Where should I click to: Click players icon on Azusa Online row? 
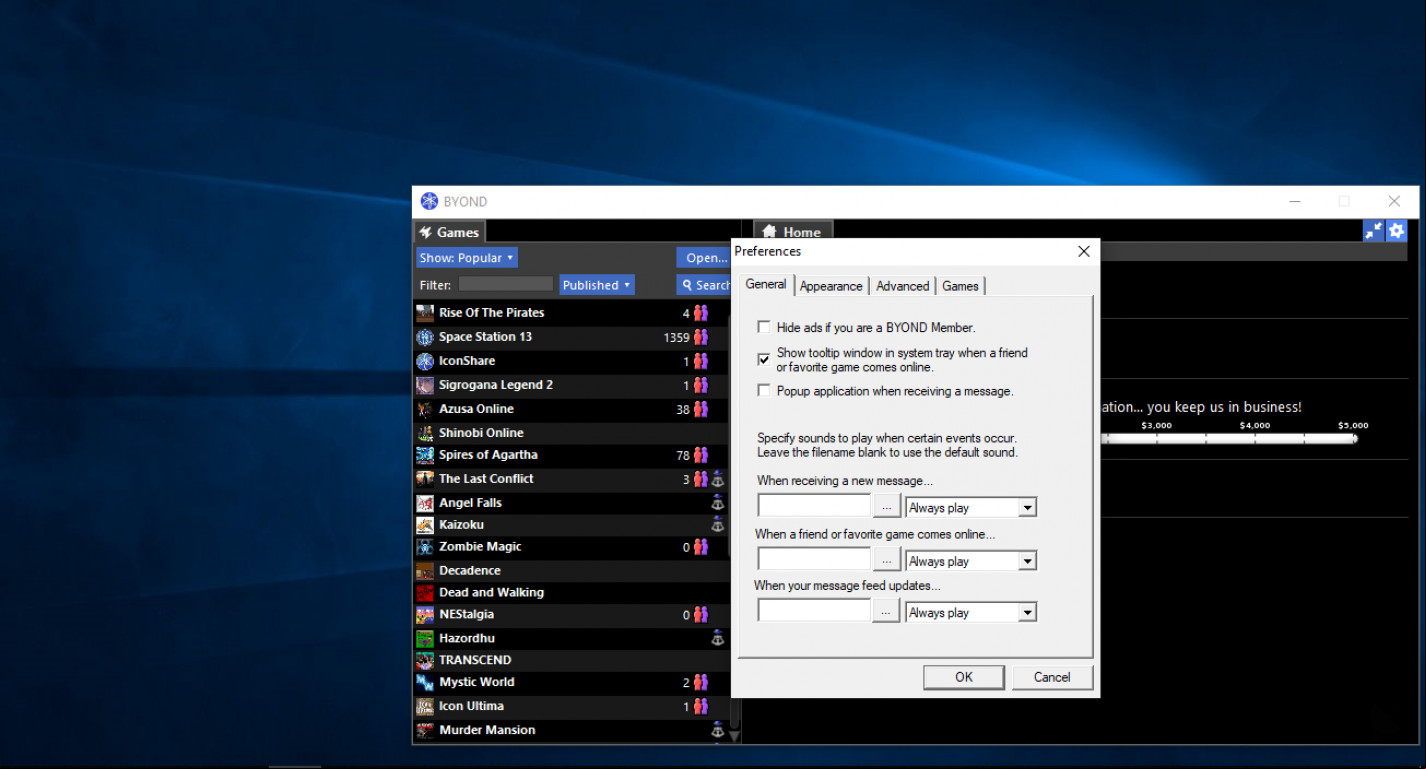(x=700, y=409)
